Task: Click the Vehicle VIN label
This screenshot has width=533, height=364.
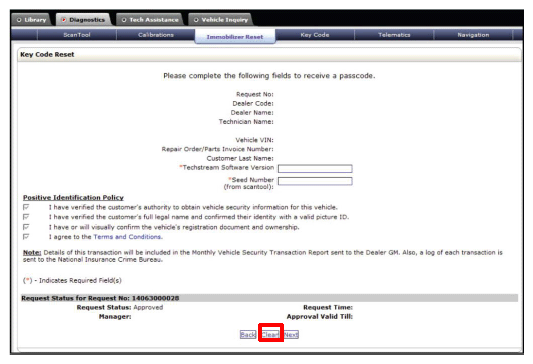Action: click(254, 140)
